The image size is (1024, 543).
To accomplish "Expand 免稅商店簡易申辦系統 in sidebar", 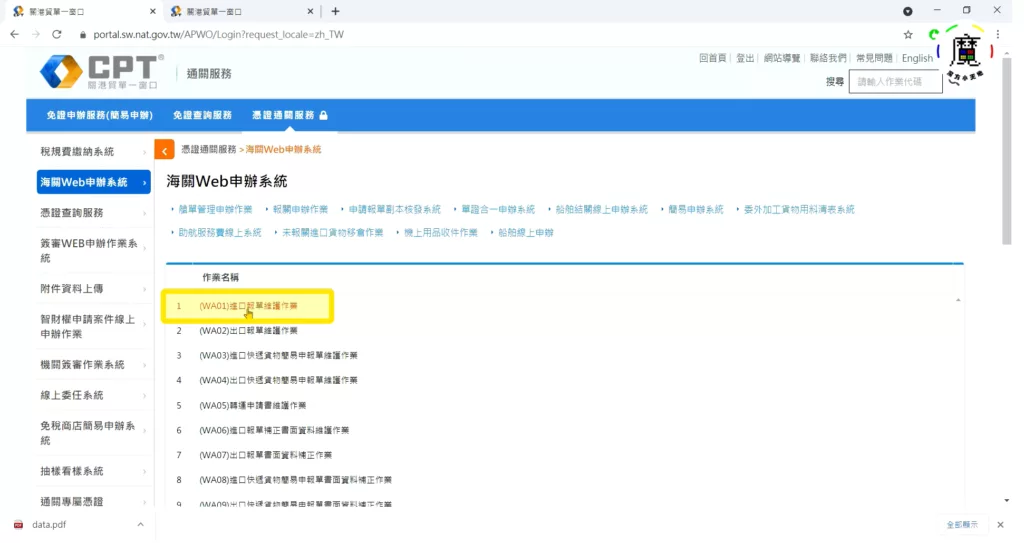I will pyautogui.click(x=93, y=433).
